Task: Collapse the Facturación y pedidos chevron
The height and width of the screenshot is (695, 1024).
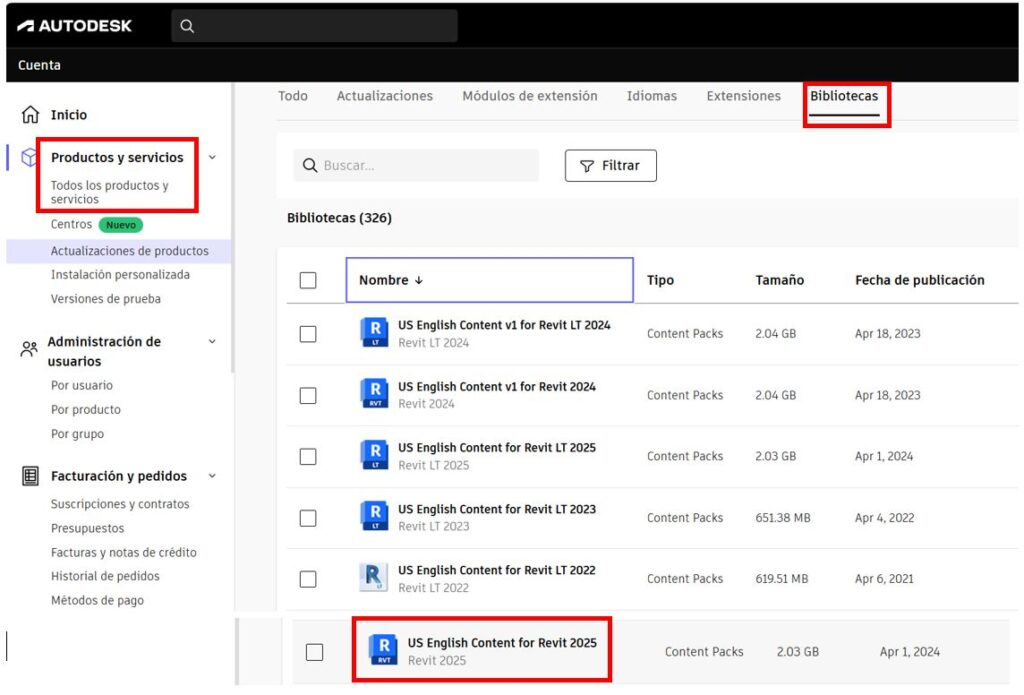Action: (x=212, y=476)
